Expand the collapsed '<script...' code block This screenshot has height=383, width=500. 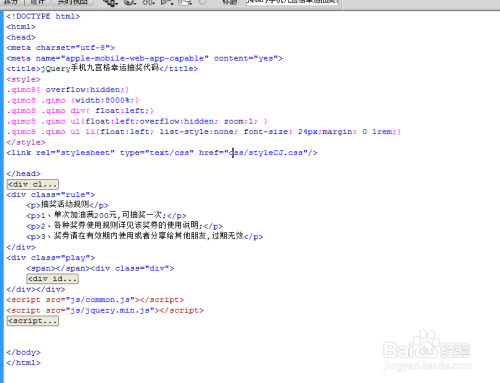pos(33,321)
